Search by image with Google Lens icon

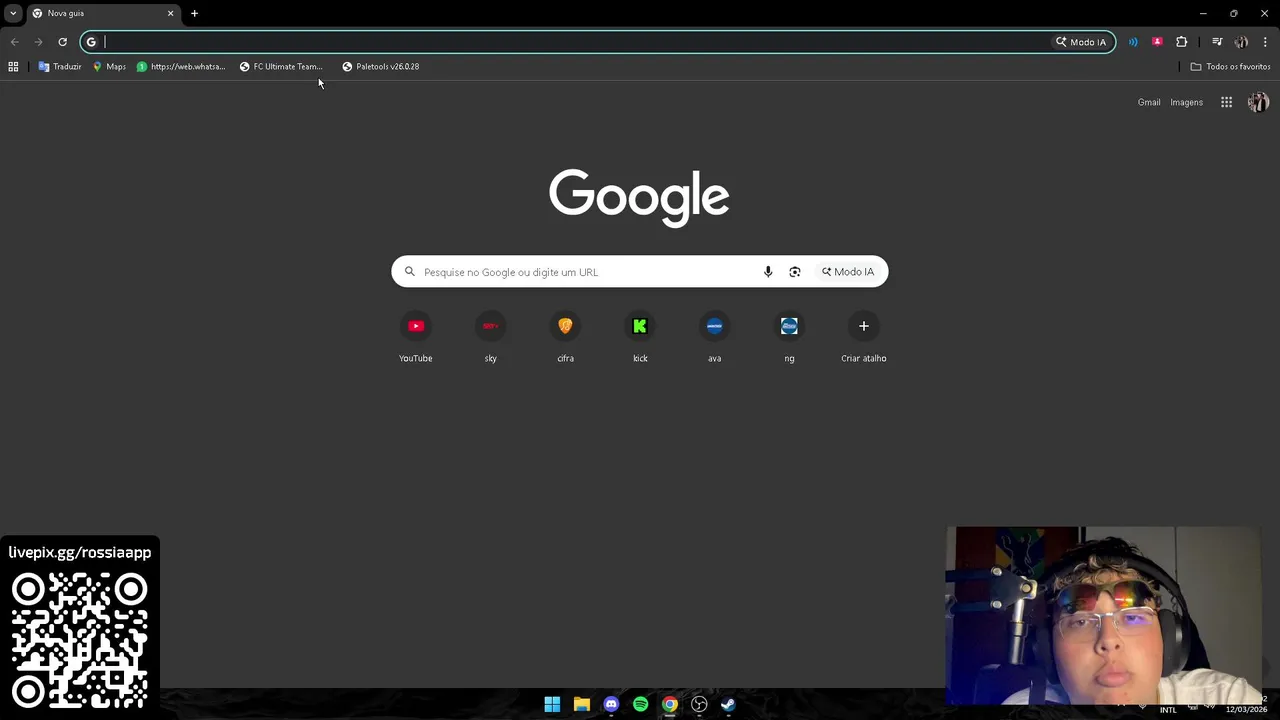[795, 272]
